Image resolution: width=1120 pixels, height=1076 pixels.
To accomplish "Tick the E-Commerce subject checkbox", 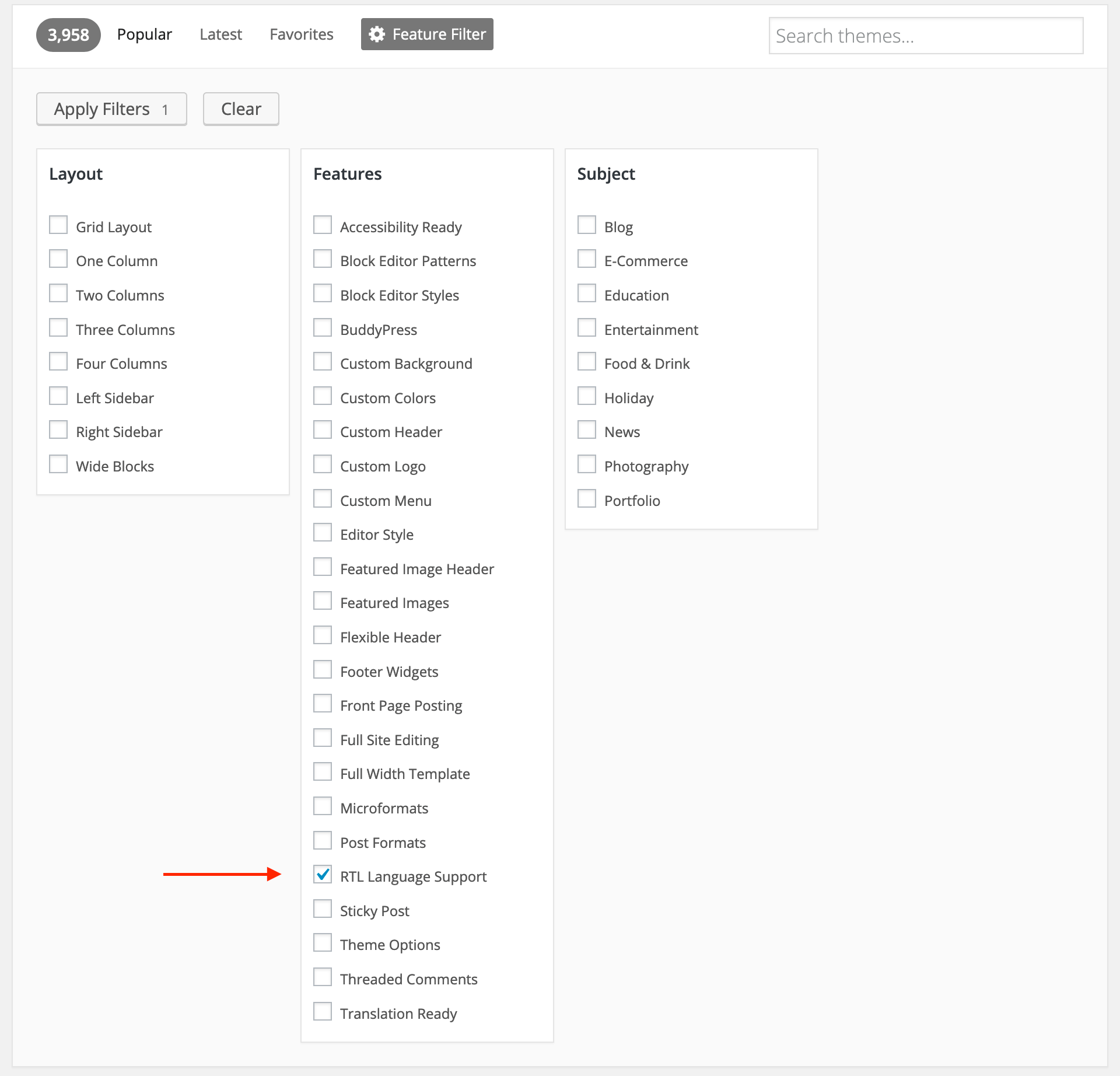I will pyautogui.click(x=587, y=259).
